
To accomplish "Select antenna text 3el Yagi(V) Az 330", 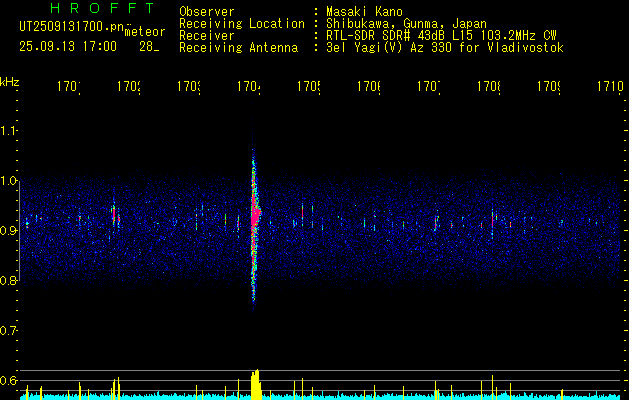I will pos(391,48).
